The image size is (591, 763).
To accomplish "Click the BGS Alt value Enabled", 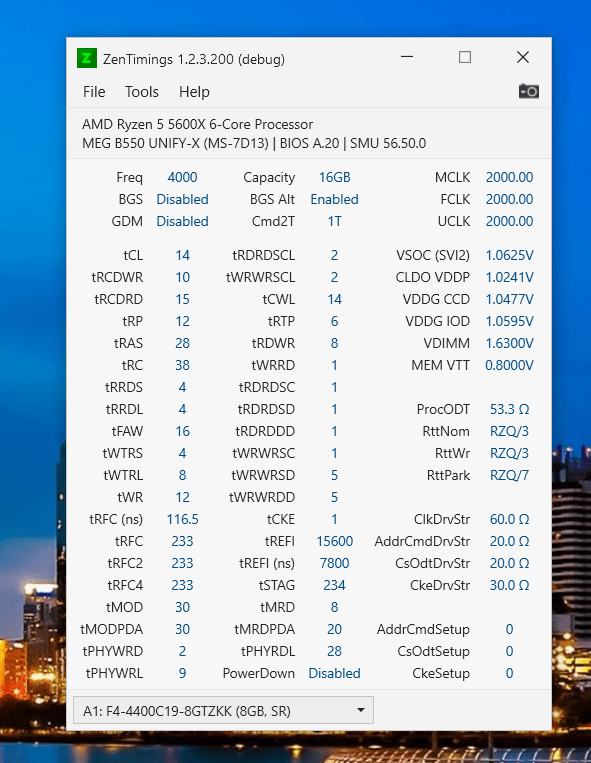I will (334, 199).
